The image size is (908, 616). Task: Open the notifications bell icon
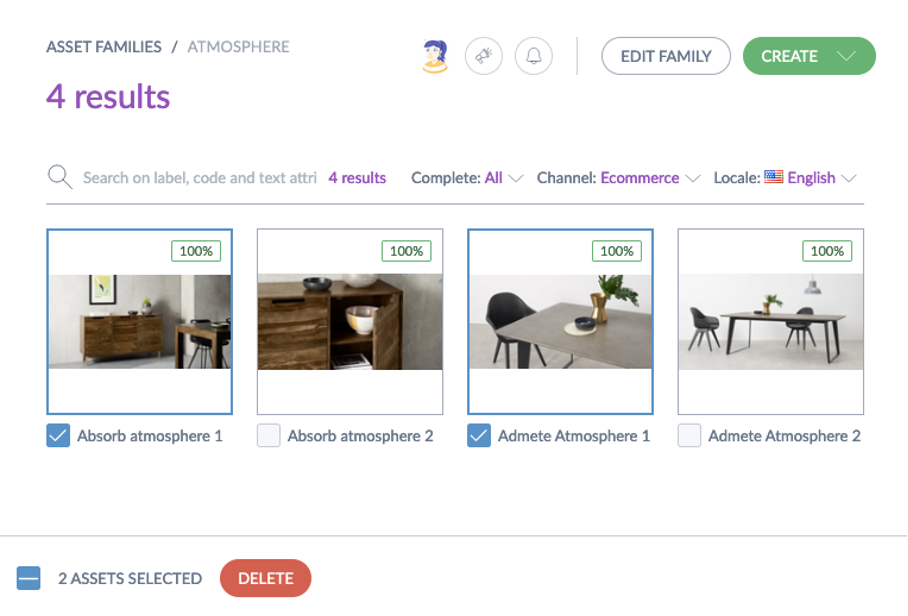533,56
